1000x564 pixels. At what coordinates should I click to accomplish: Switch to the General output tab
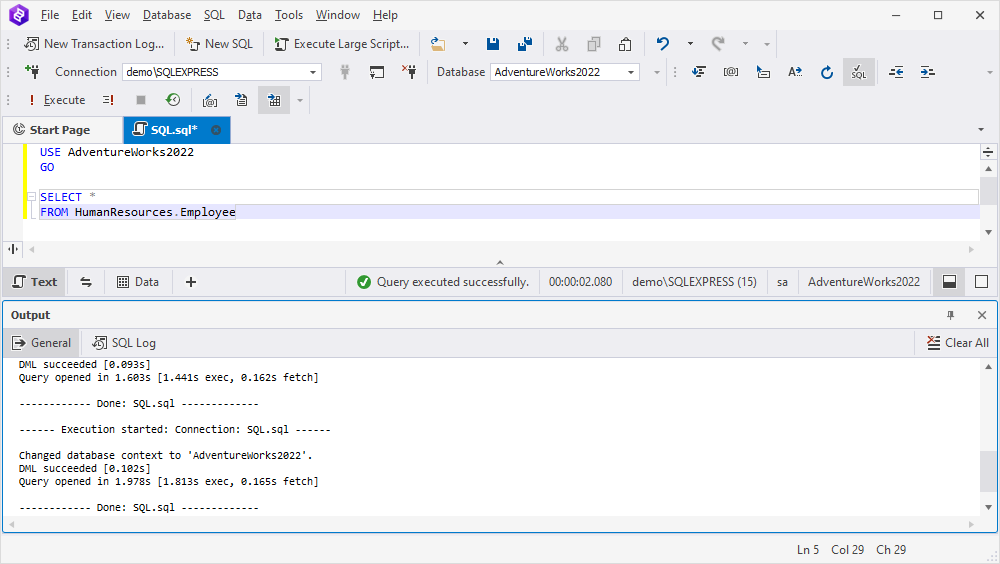(x=42, y=343)
